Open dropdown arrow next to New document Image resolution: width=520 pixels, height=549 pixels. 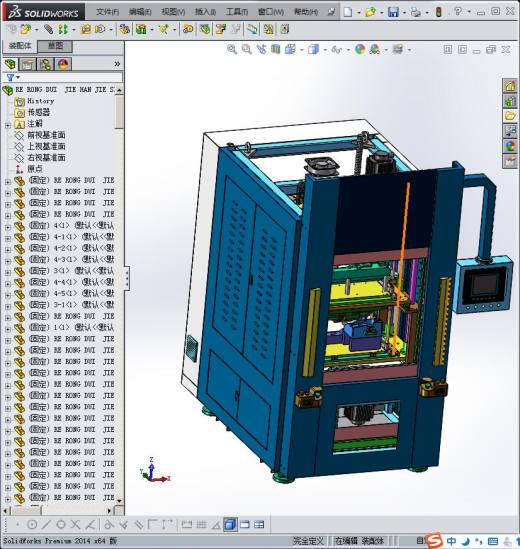point(359,13)
